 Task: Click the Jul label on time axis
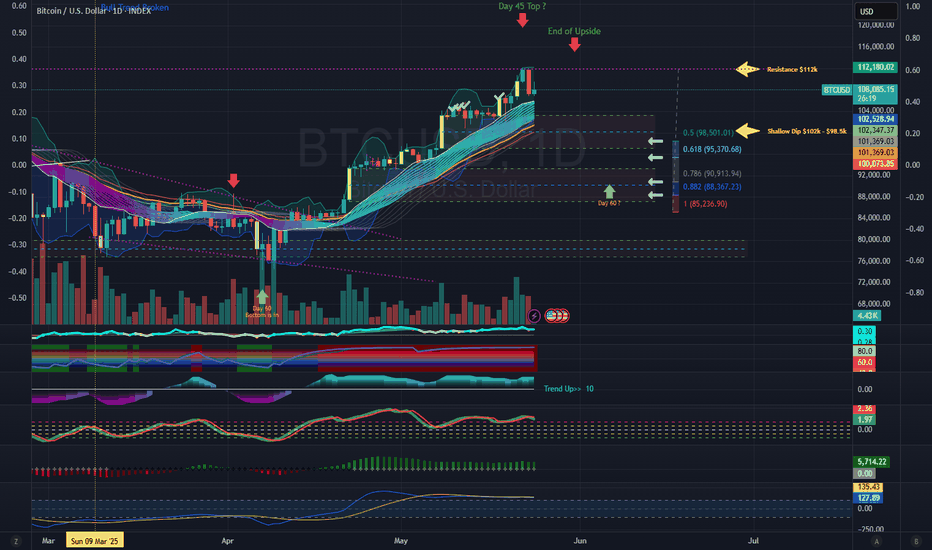tap(753, 541)
